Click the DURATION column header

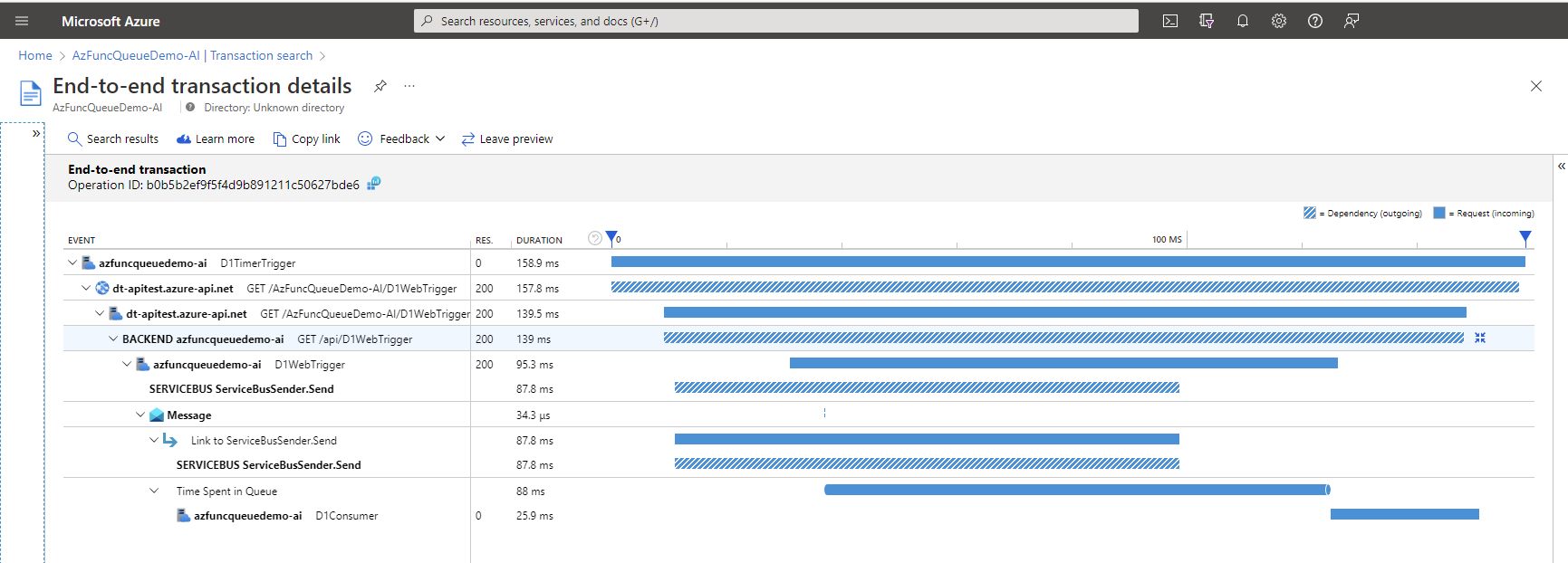539,240
